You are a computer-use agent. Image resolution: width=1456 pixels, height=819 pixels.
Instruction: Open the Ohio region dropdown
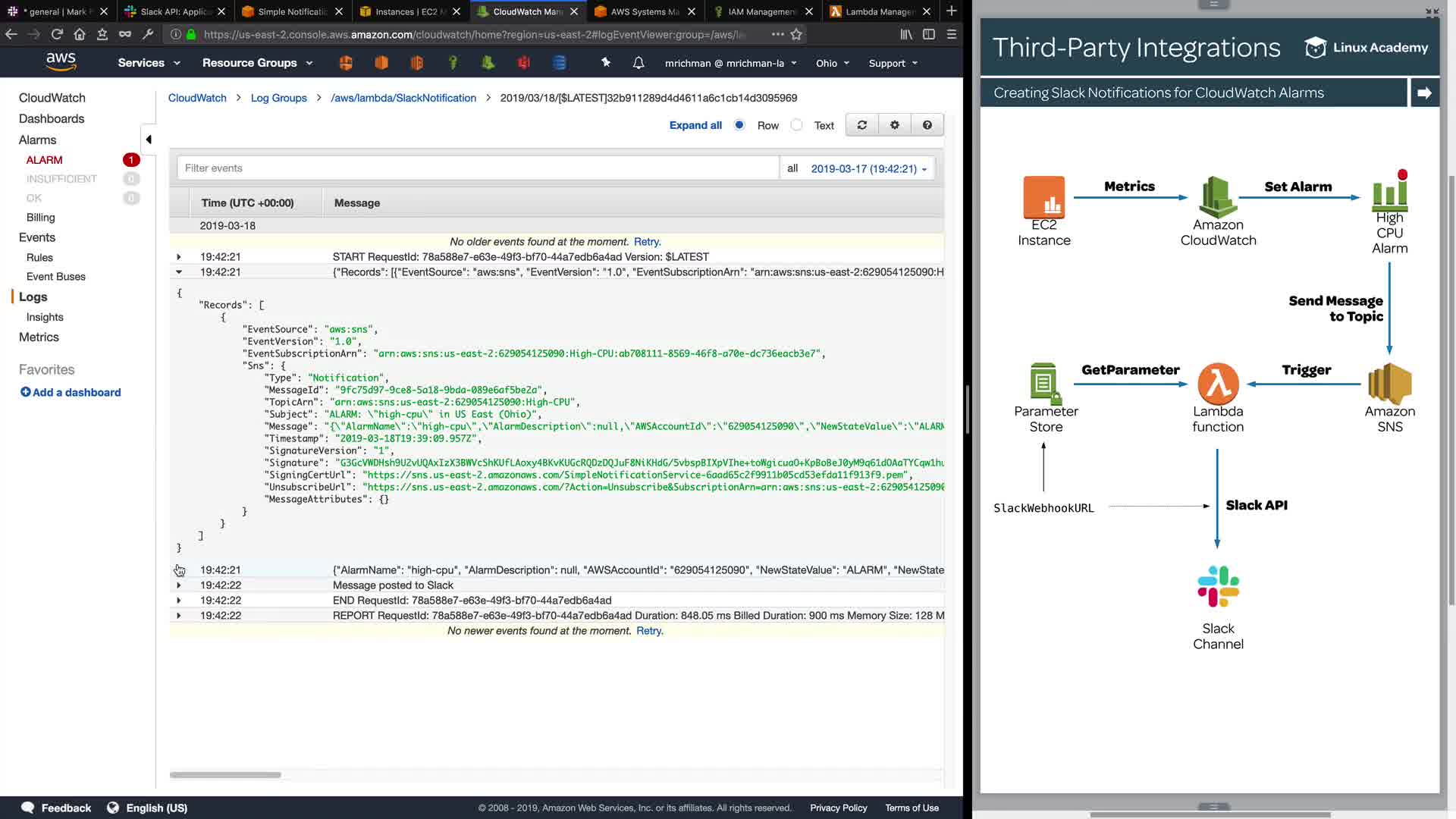click(x=832, y=63)
